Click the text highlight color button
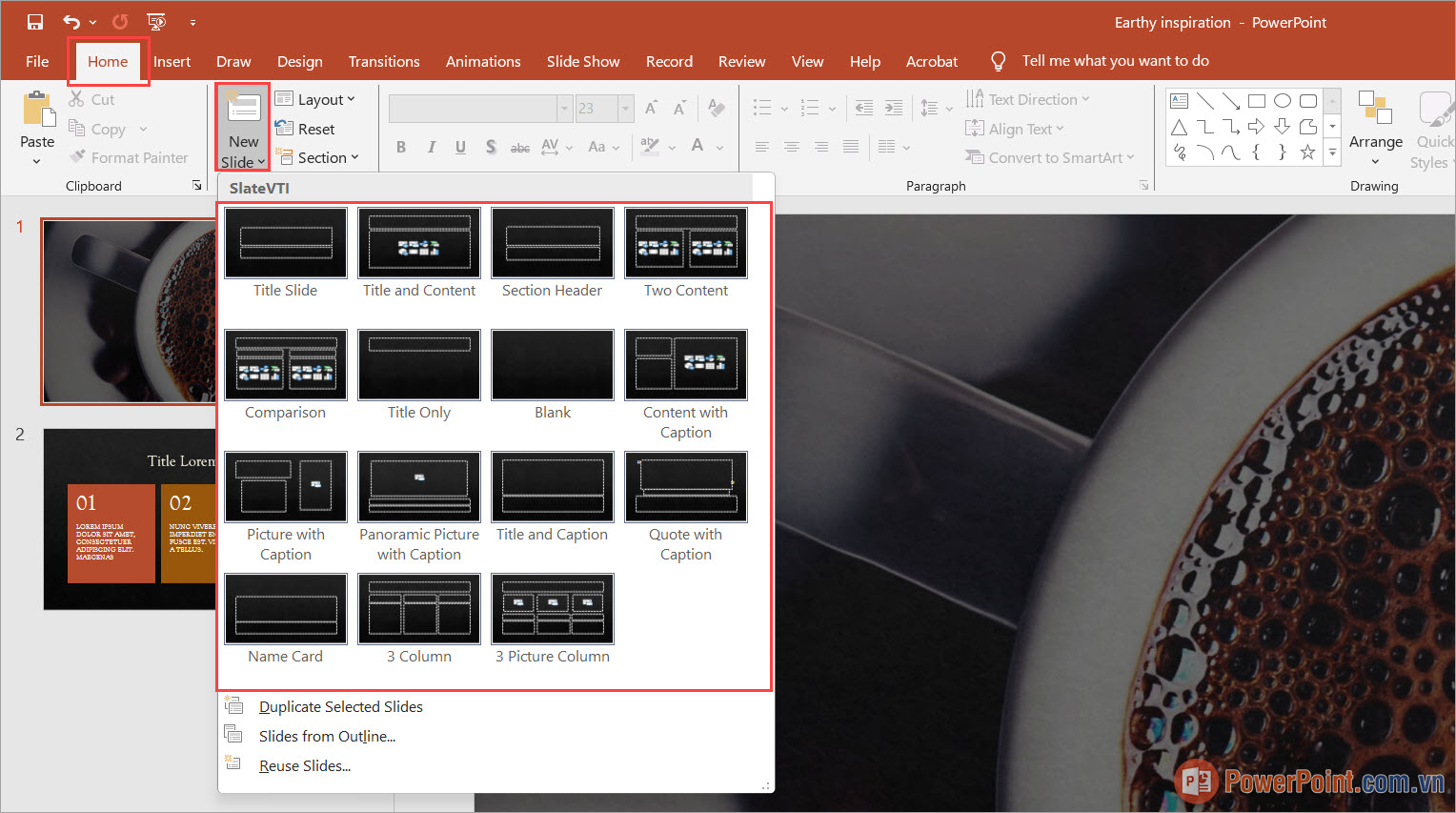The height and width of the screenshot is (813, 1456). 650,146
